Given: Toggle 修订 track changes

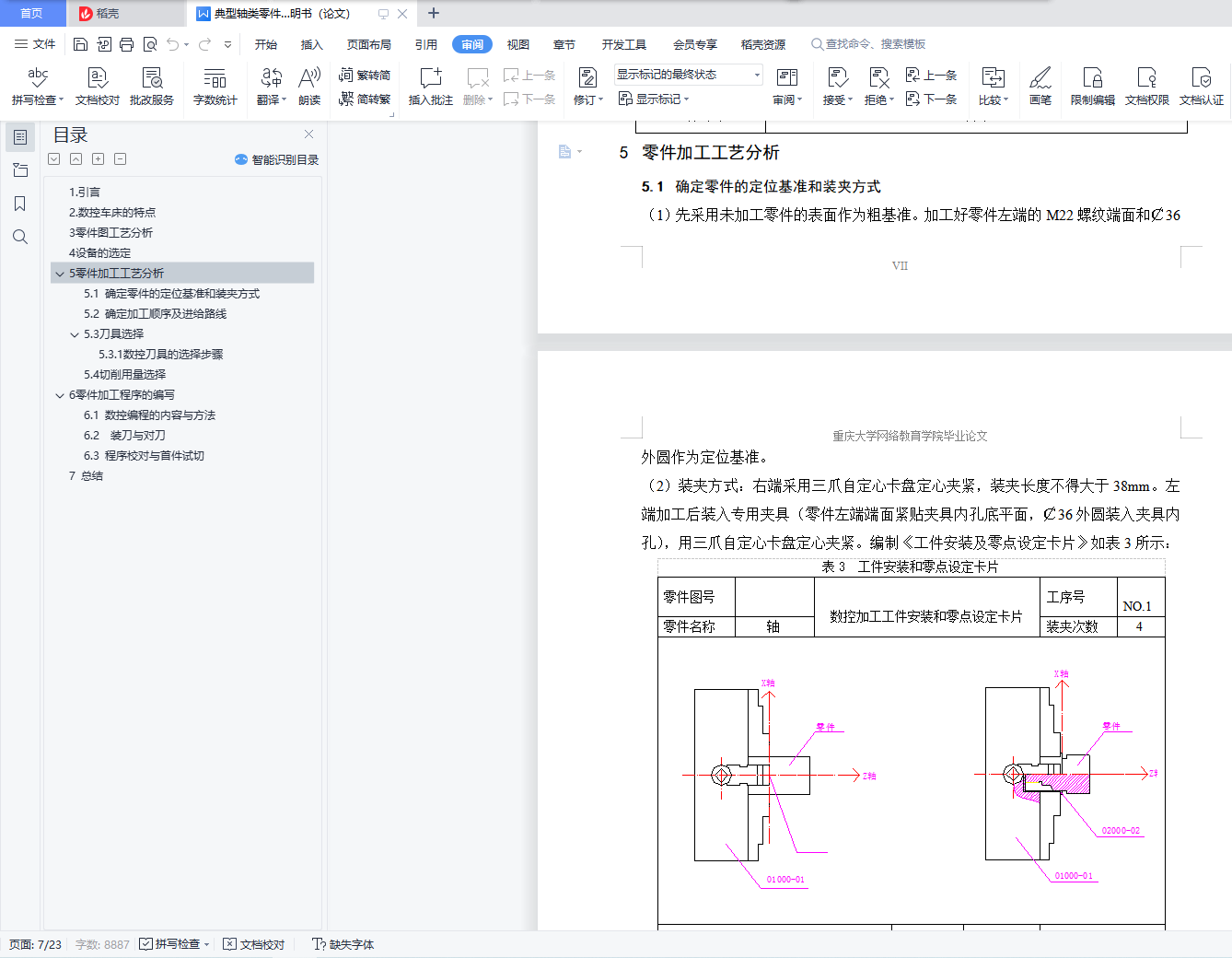Looking at the screenshot, I should [587, 87].
